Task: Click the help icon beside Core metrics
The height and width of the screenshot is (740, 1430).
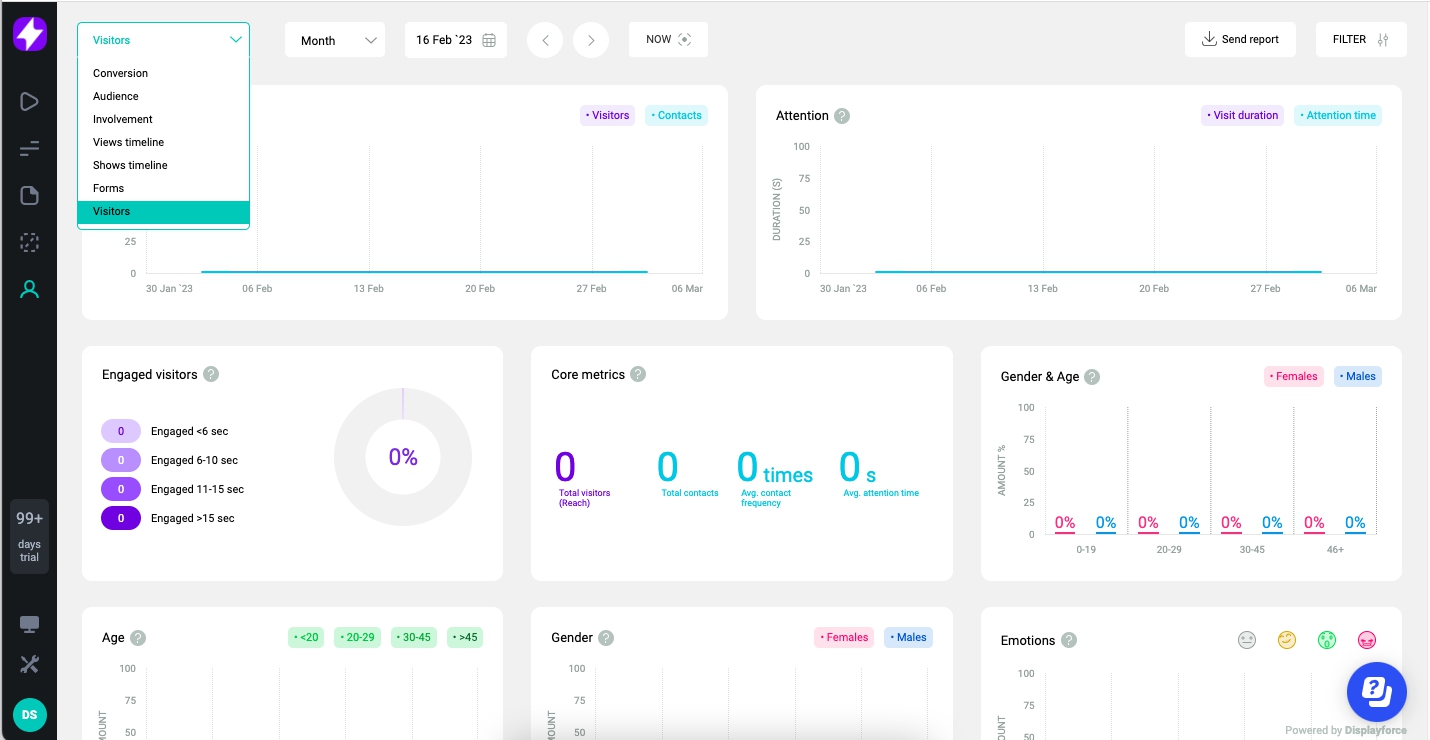Action: (x=638, y=374)
